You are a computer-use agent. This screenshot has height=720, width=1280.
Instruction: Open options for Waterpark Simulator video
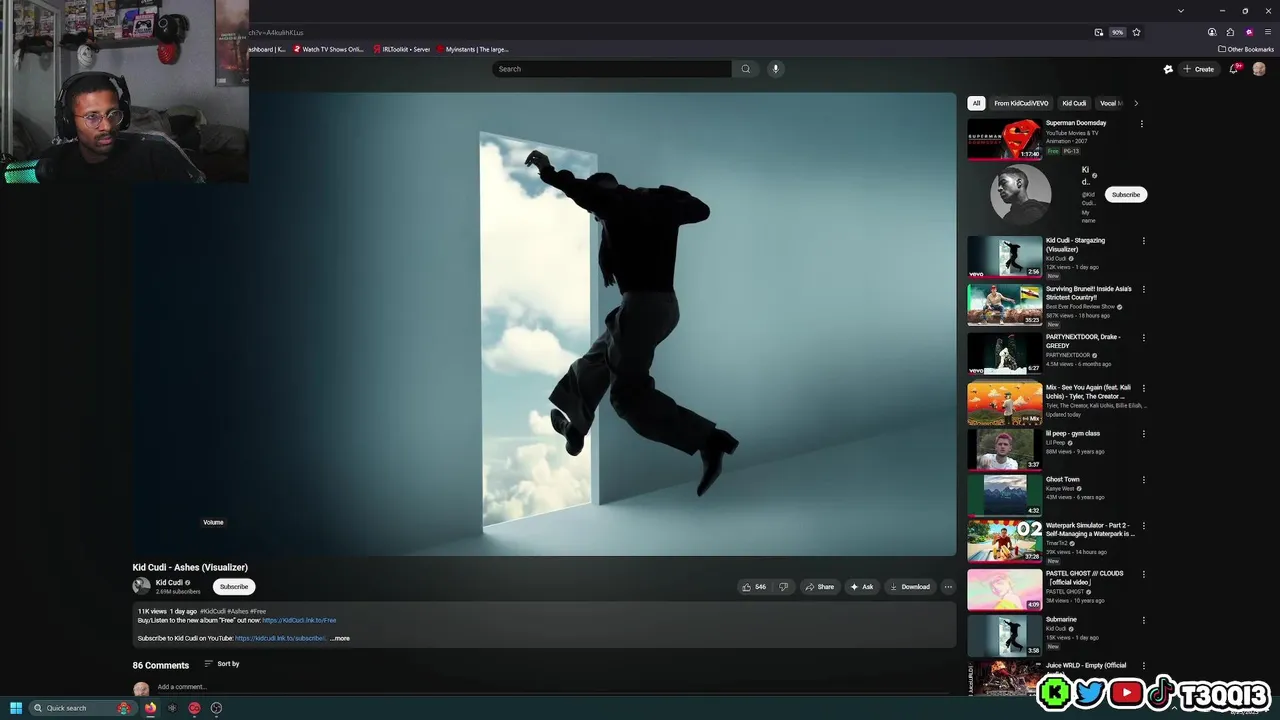point(1143,526)
